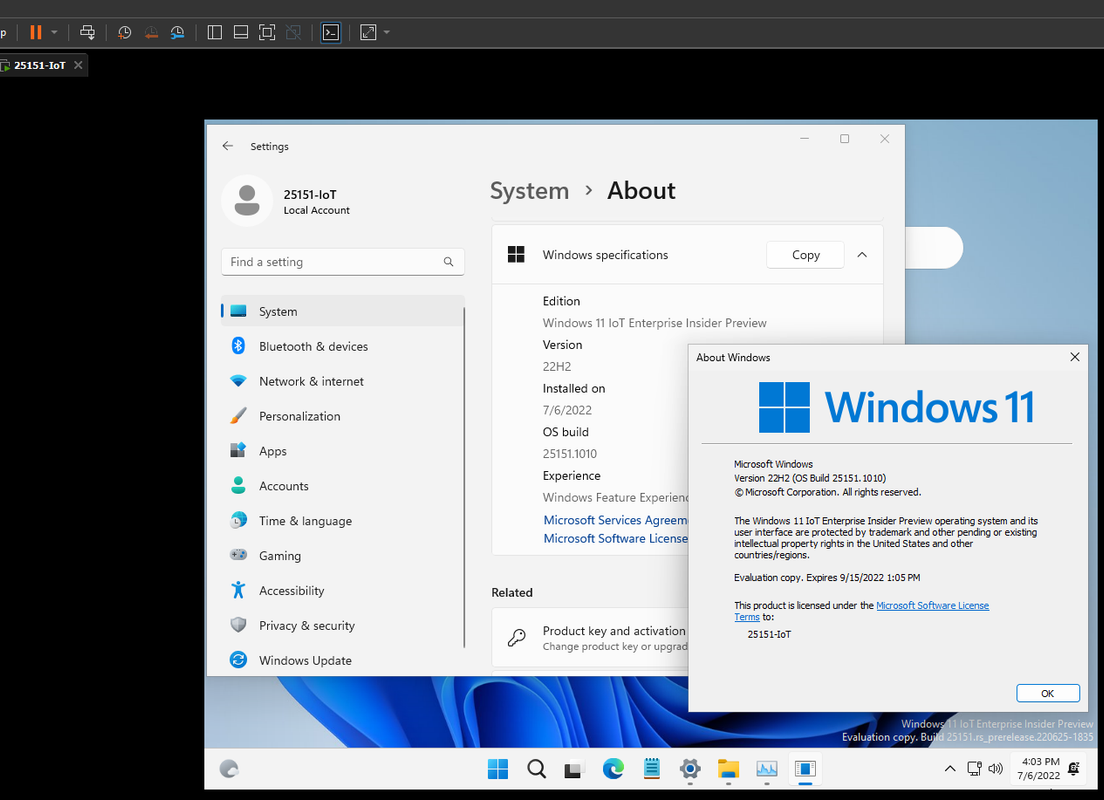Open the dropdown arrow next to the pause button
Image resolution: width=1104 pixels, height=800 pixels.
pyautogui.click(x=54, y=32)
